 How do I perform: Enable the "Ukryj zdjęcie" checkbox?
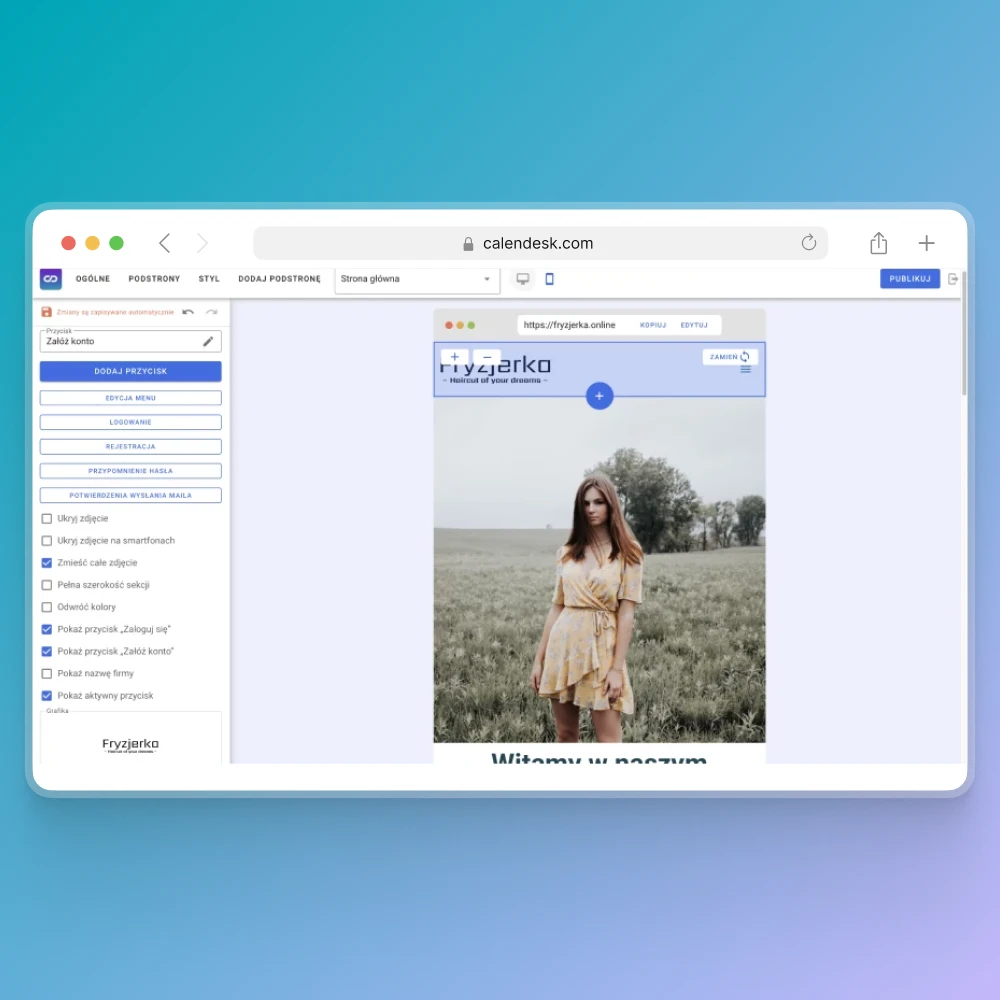coord(47,518)
